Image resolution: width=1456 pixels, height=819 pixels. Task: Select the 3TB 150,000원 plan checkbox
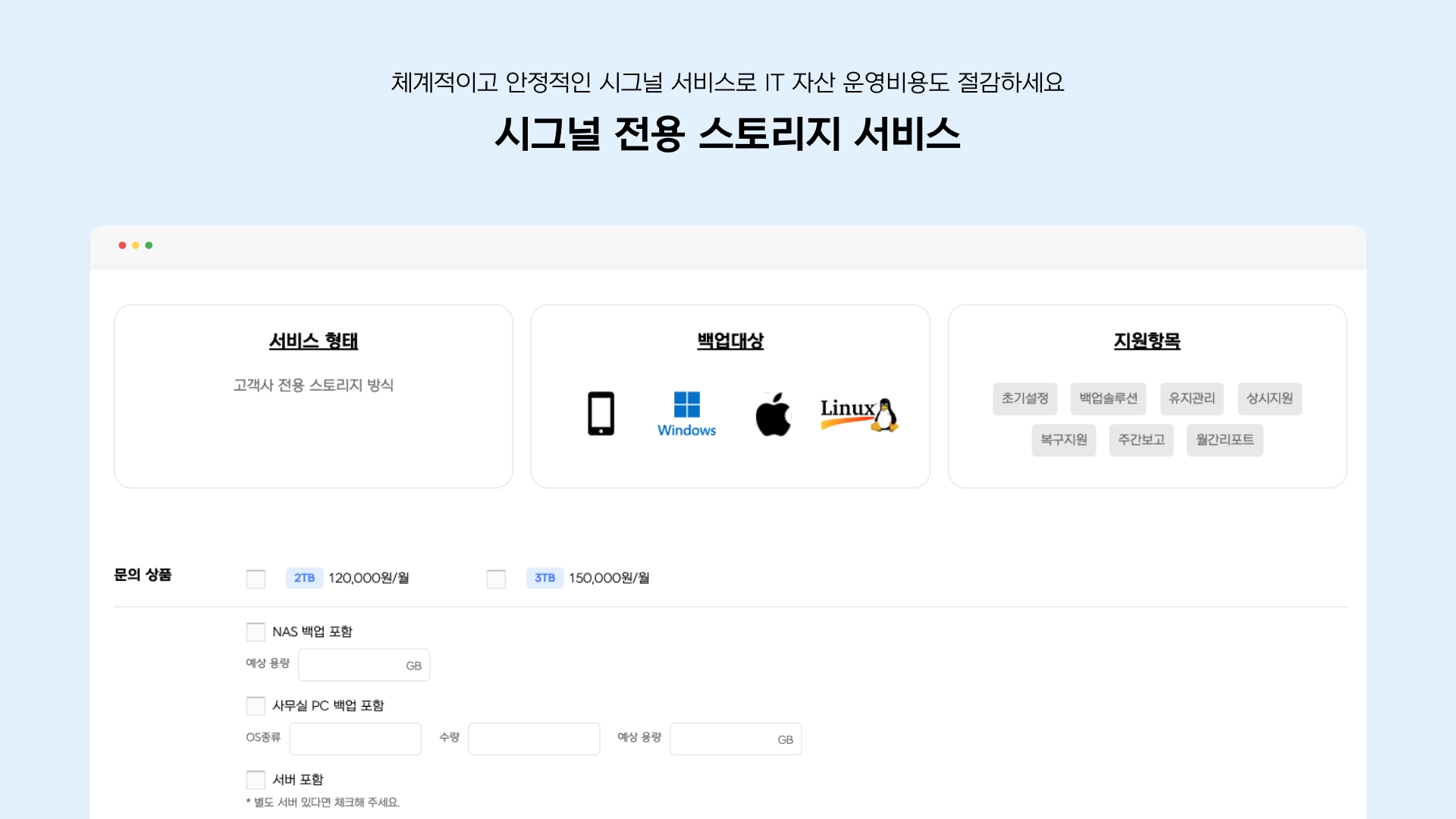tap(496, 579)
